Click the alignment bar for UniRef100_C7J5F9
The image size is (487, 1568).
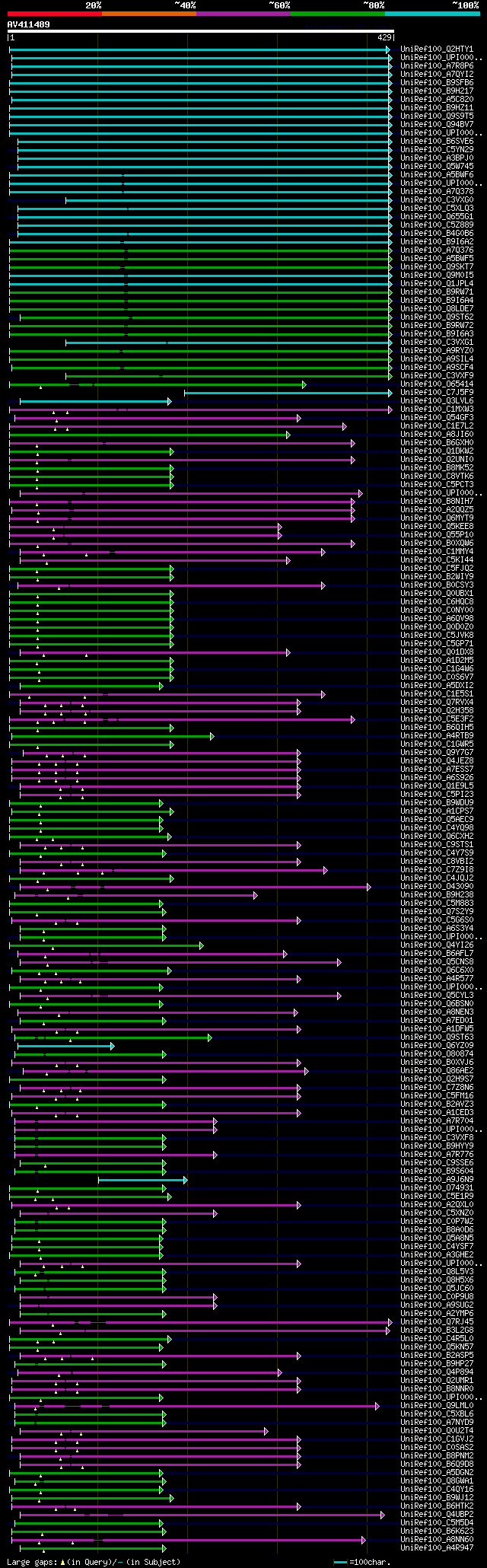(288, 393)
